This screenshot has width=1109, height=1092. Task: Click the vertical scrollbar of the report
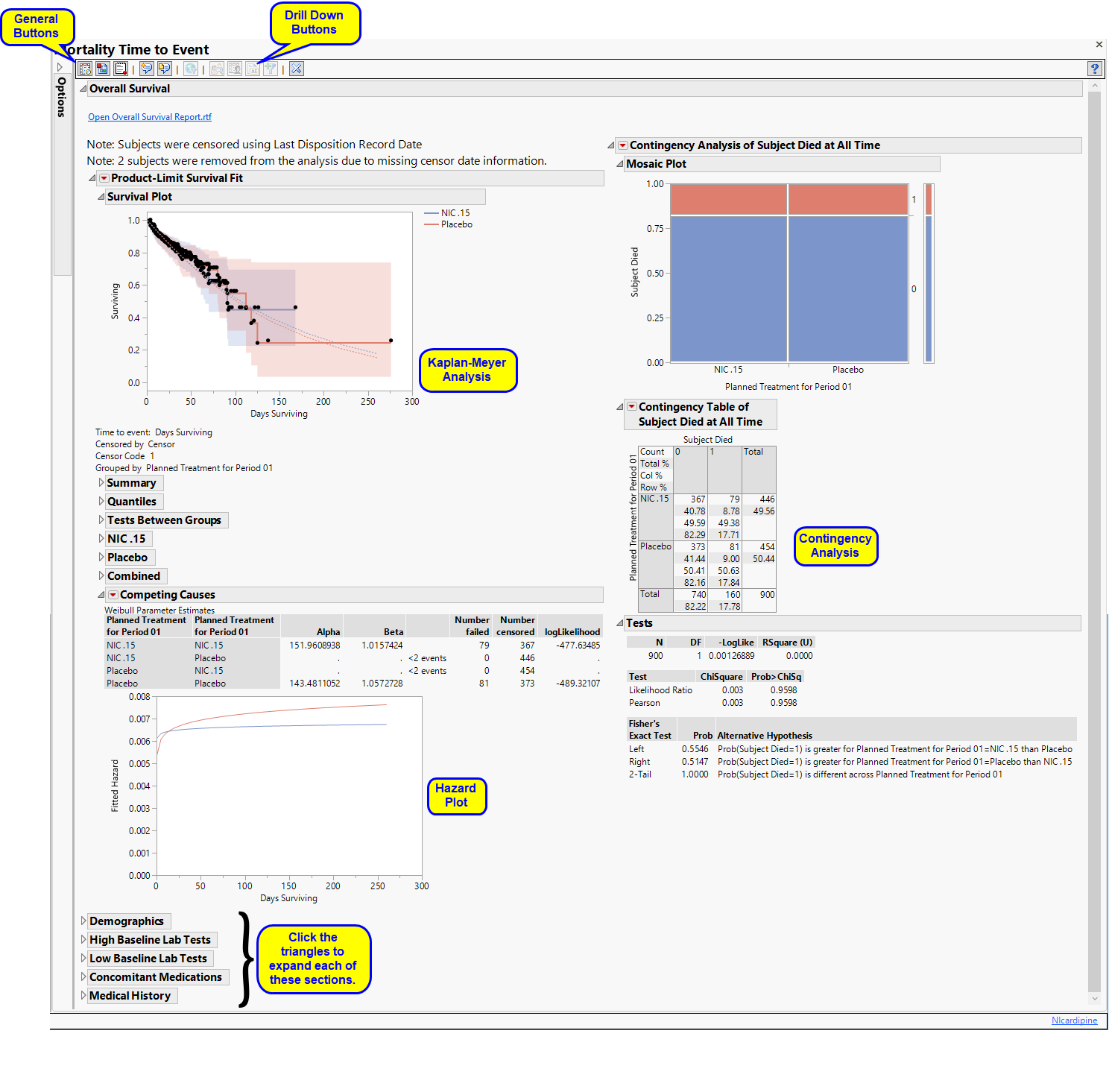tap(1094, 543)
